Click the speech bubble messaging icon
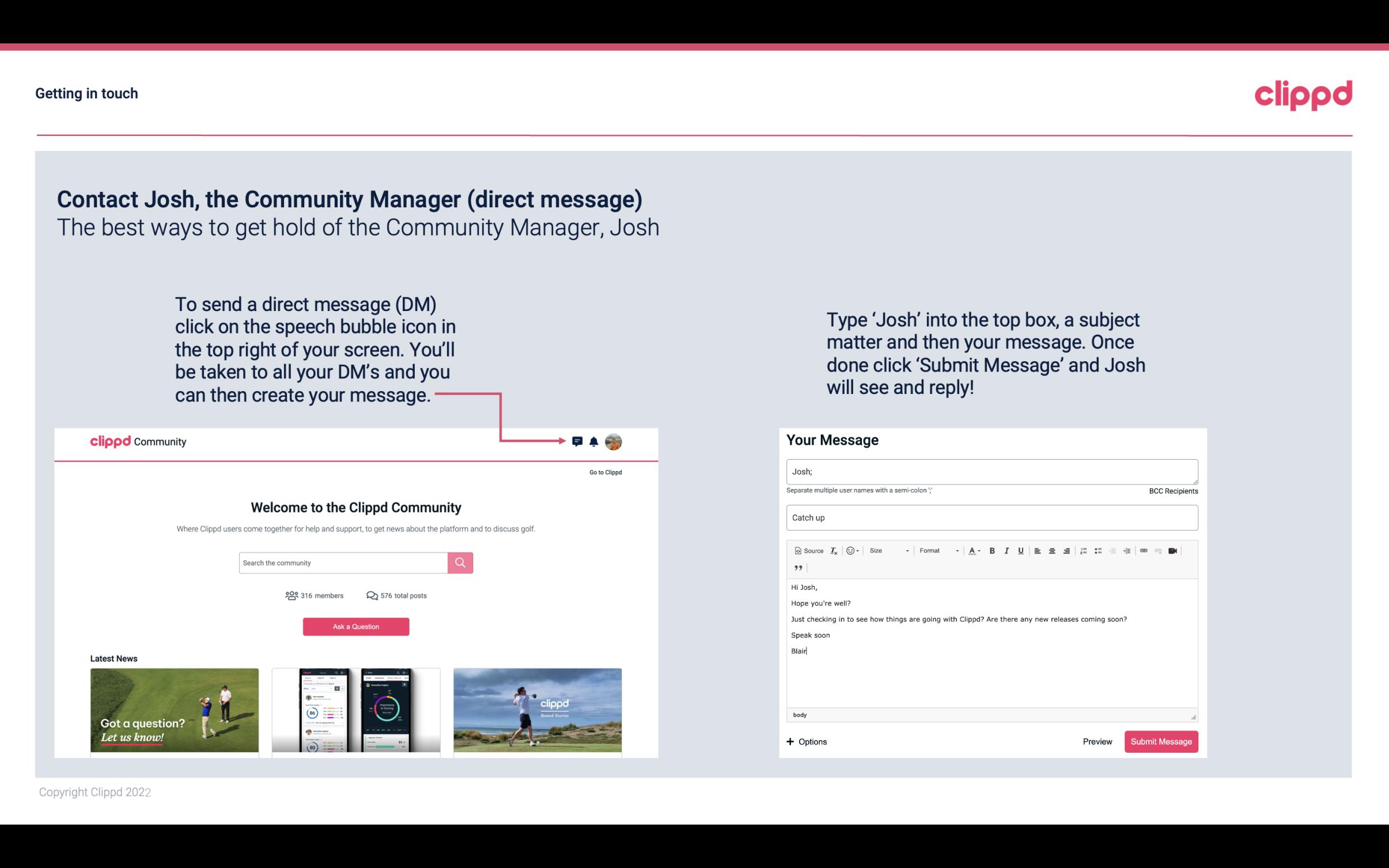Screen dimensions: 1389x868 pyautogui.click(x=577, y=441)
